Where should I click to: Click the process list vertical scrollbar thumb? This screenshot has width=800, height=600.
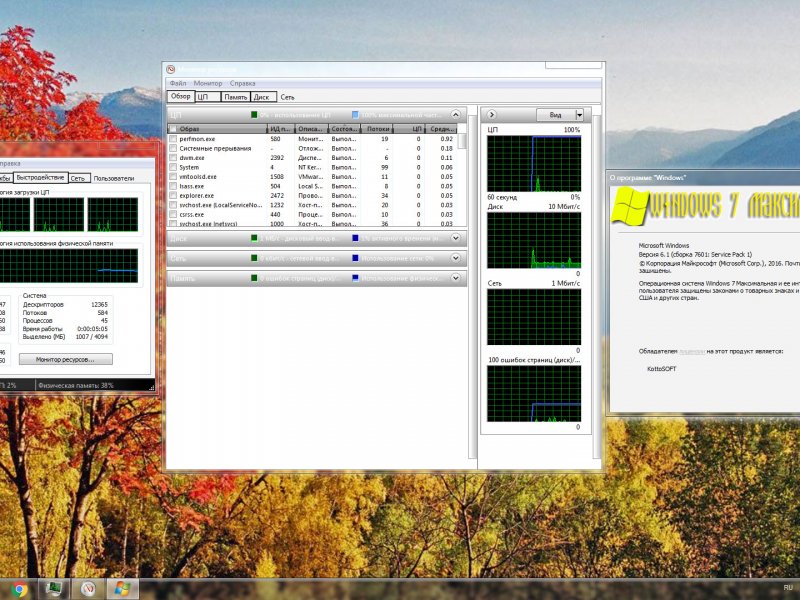coord(462,141)
